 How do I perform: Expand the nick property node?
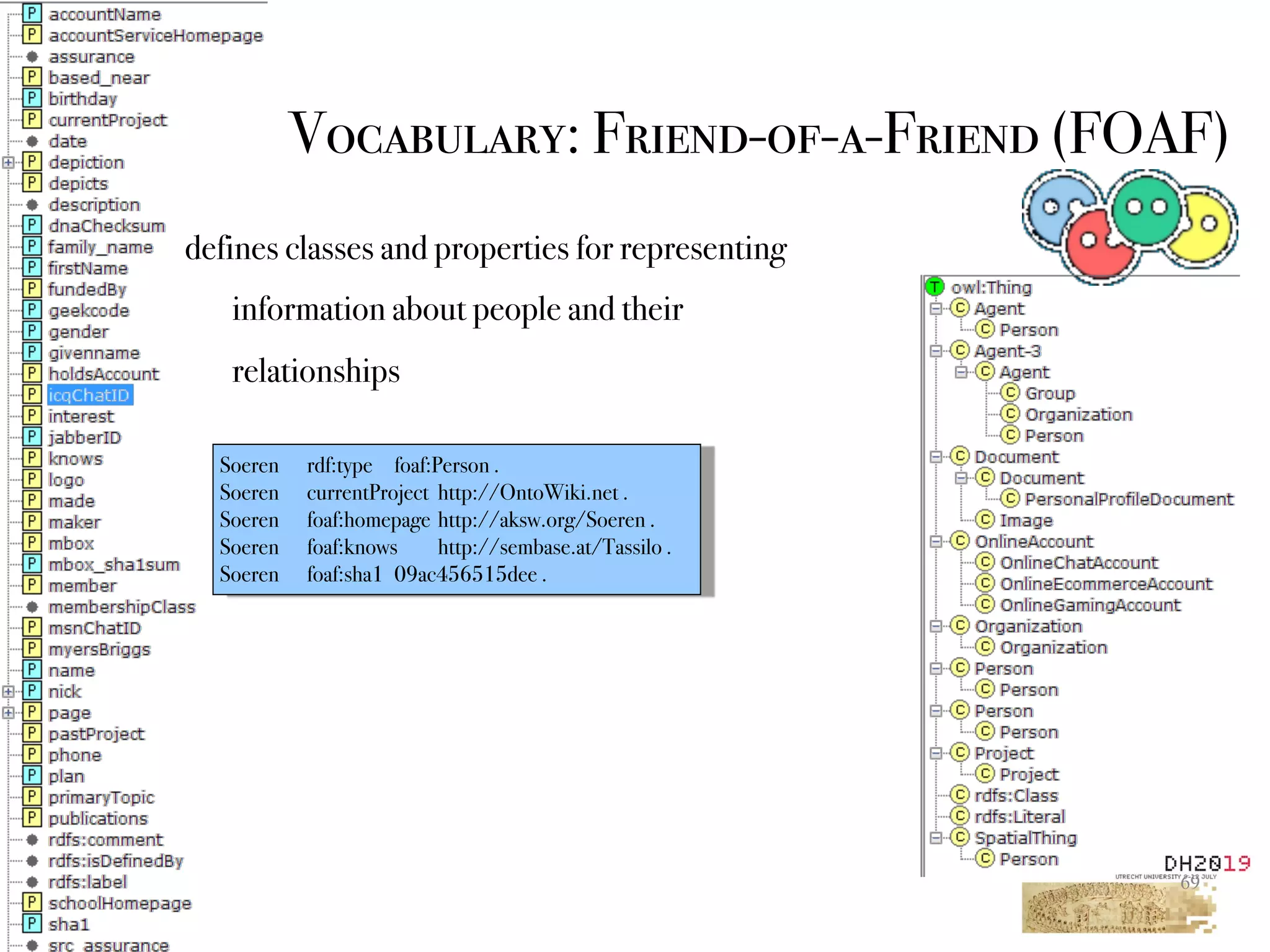pos(8,691)
